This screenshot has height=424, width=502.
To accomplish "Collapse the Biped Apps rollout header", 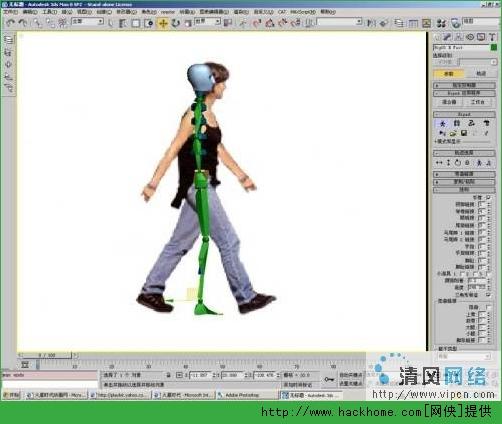I will click(x=464, y=93).
